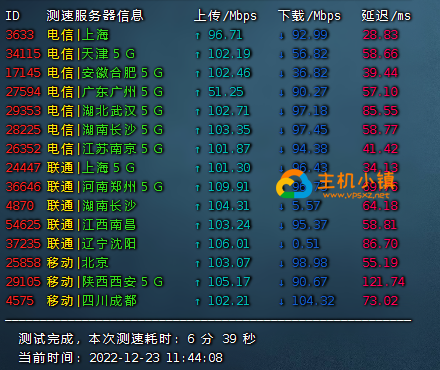This screenshot has height=370, width=440.
Task: Click latency value 57.10
Action: pos(380,92)
